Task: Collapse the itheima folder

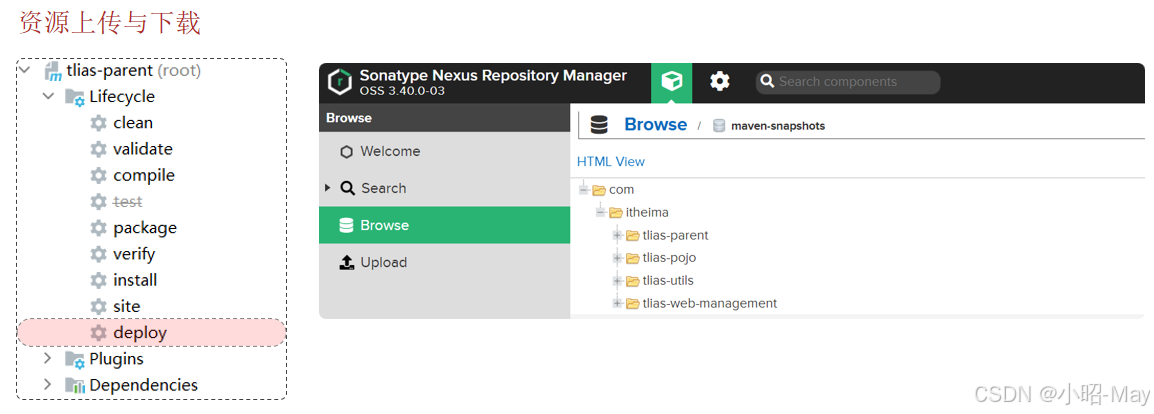Action: 601,213
